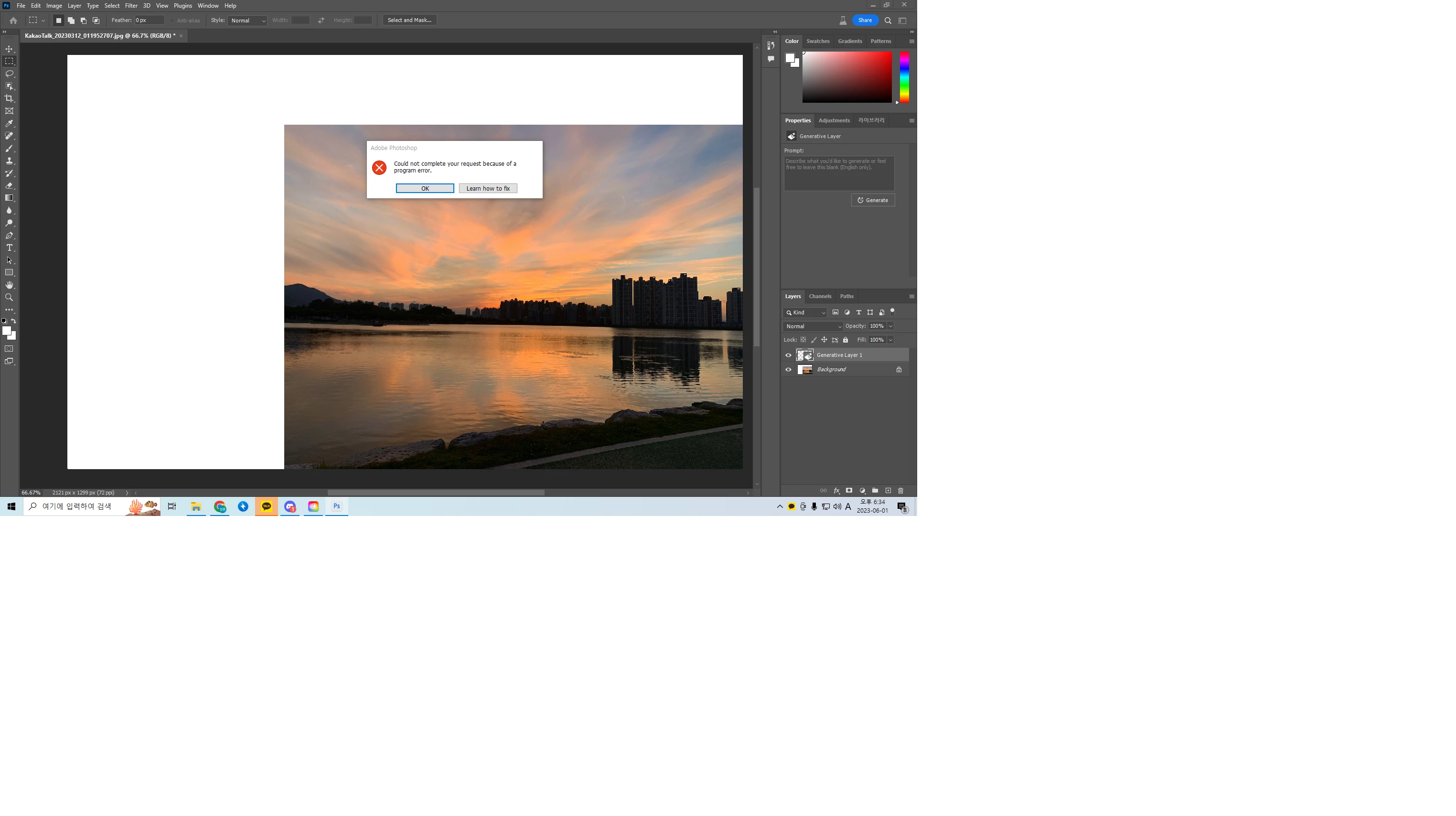The image size is (1456, 816).
Task: Open the Style dropdown in options bar
Action: click(x=247, y=21)
